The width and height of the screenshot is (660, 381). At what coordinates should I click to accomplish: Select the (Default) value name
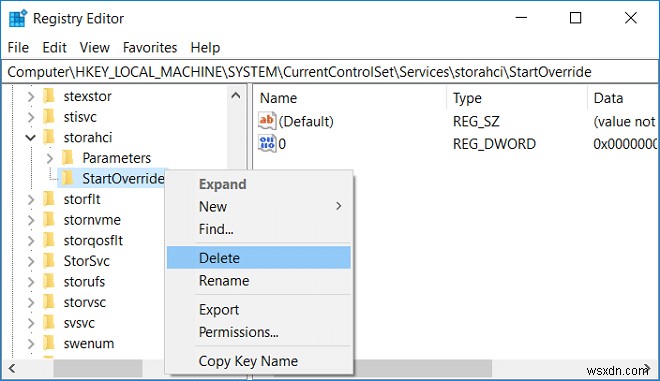pos(306,121)
